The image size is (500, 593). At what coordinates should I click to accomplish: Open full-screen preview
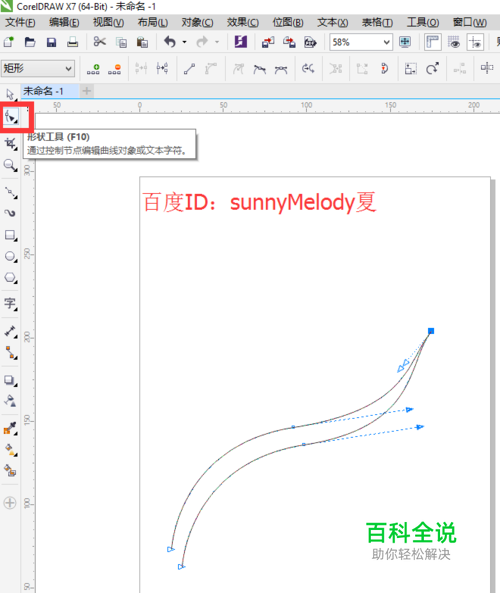coord(405,42)
